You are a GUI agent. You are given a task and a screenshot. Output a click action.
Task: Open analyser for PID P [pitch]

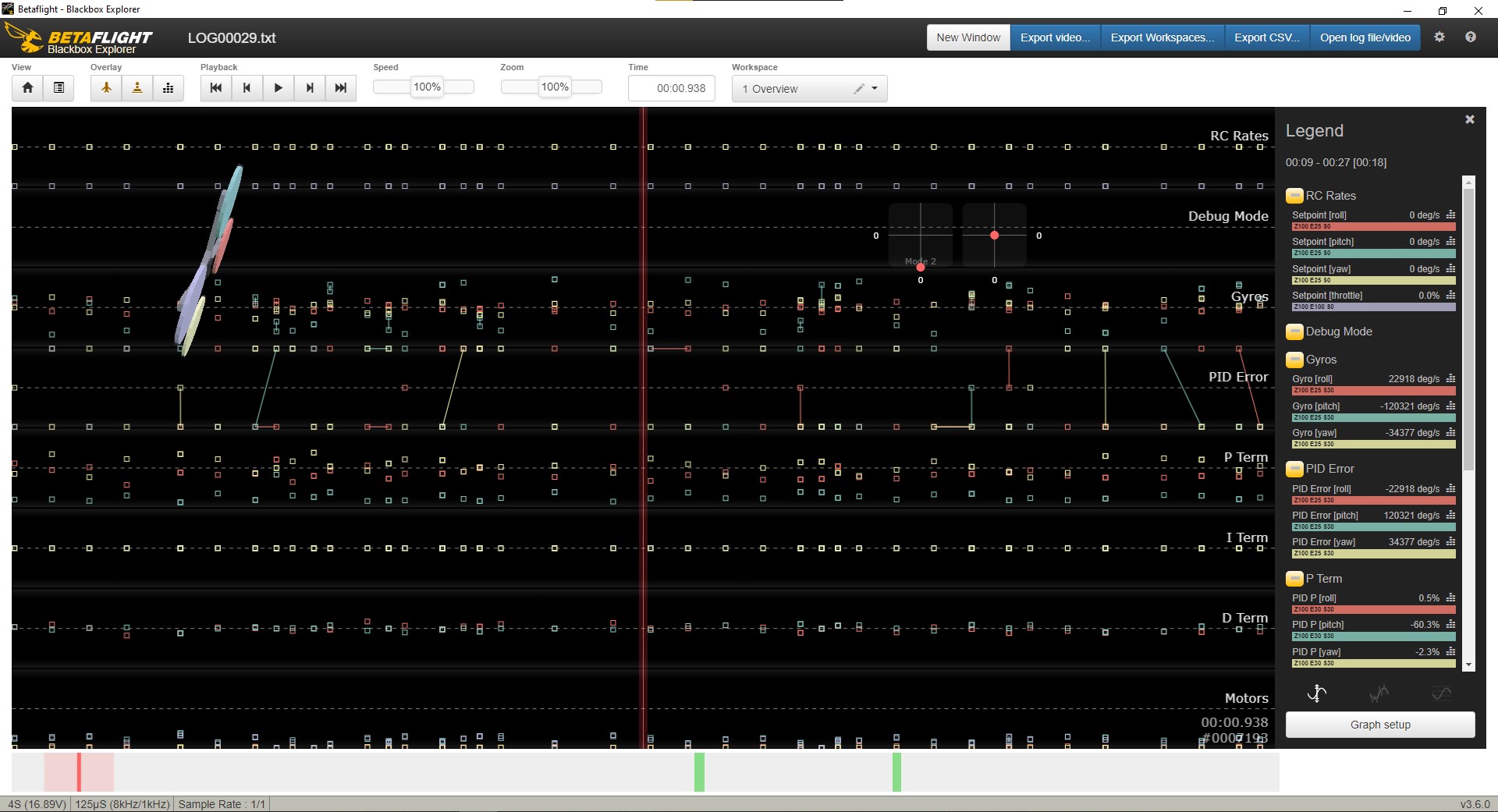1450,624
